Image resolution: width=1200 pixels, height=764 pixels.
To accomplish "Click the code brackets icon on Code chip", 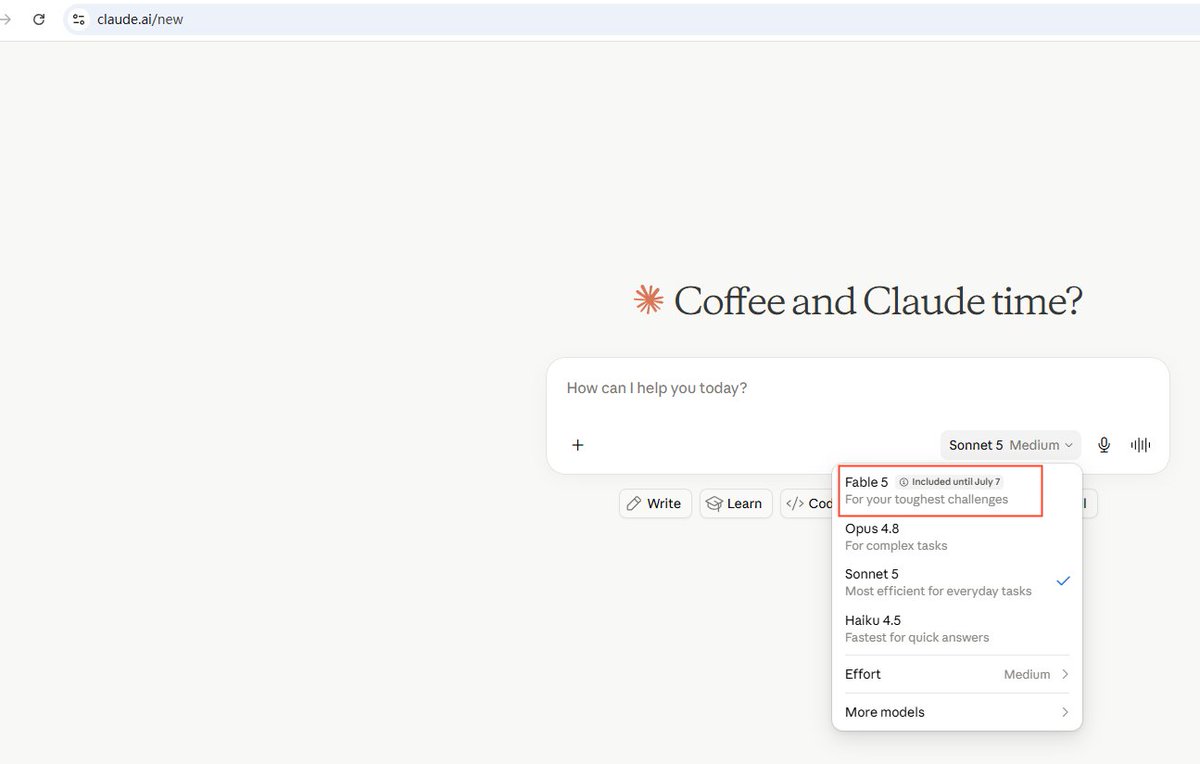I will pos(795,503).
